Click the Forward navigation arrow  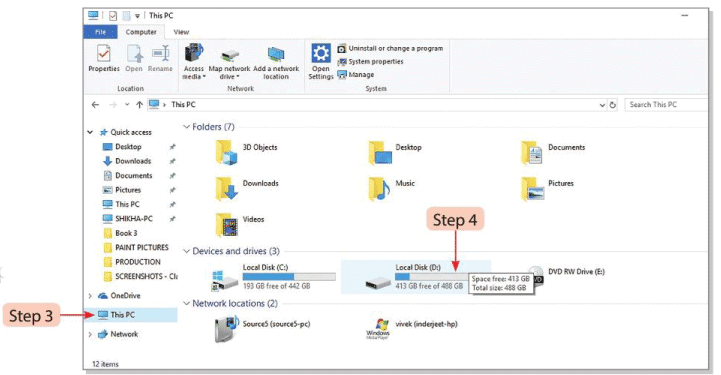point(113,105)
